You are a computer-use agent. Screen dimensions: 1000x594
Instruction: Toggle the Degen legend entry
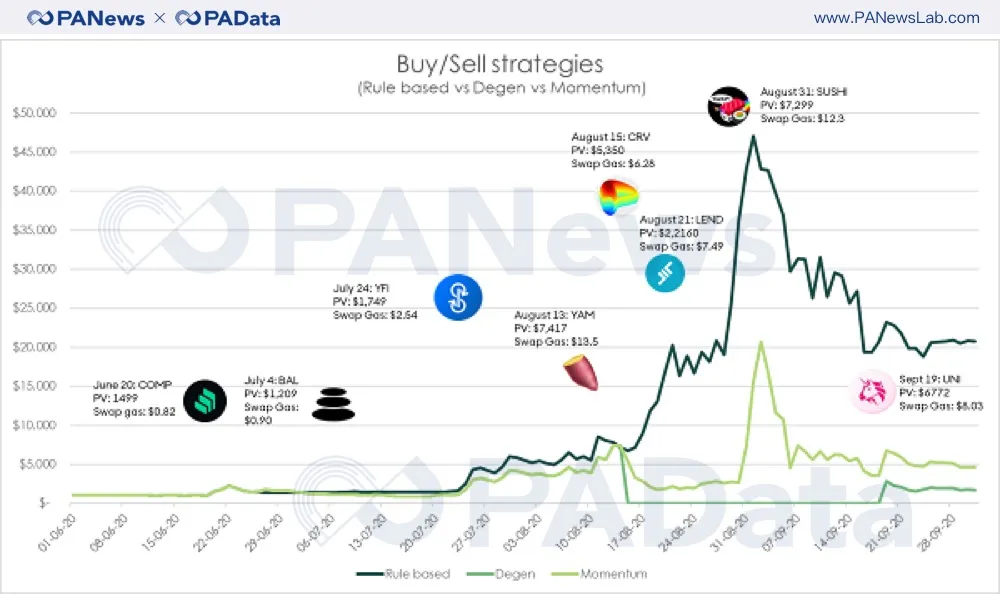pyautogui.click(x=501, y=574)
